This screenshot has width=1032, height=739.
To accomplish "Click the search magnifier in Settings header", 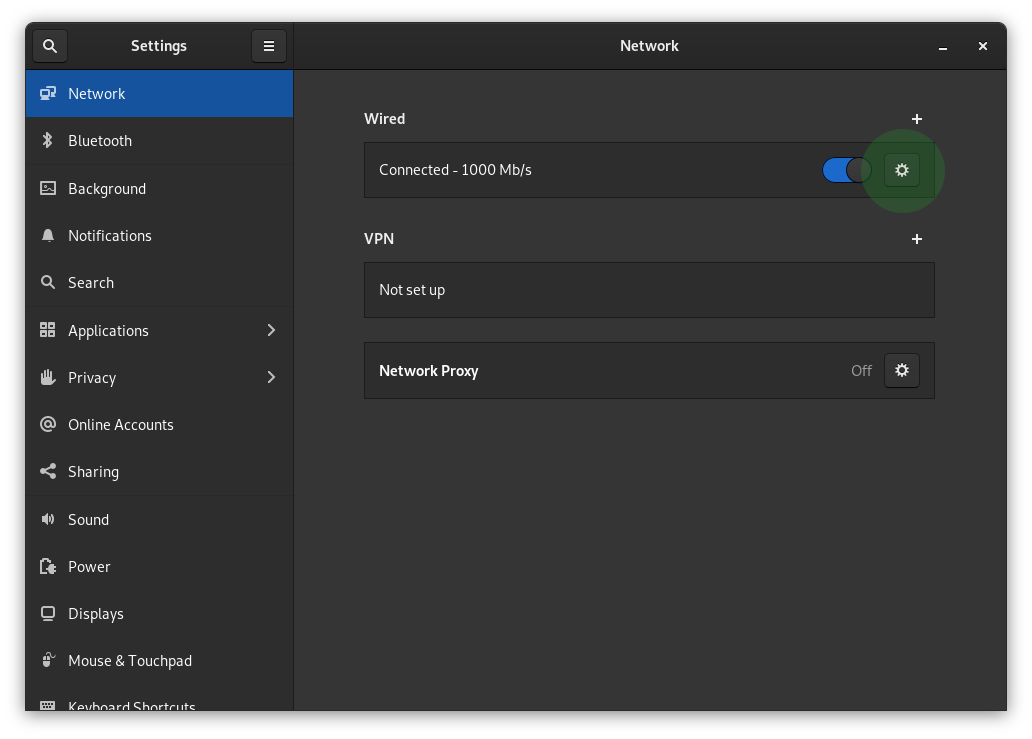I will (x=49, y=45).
